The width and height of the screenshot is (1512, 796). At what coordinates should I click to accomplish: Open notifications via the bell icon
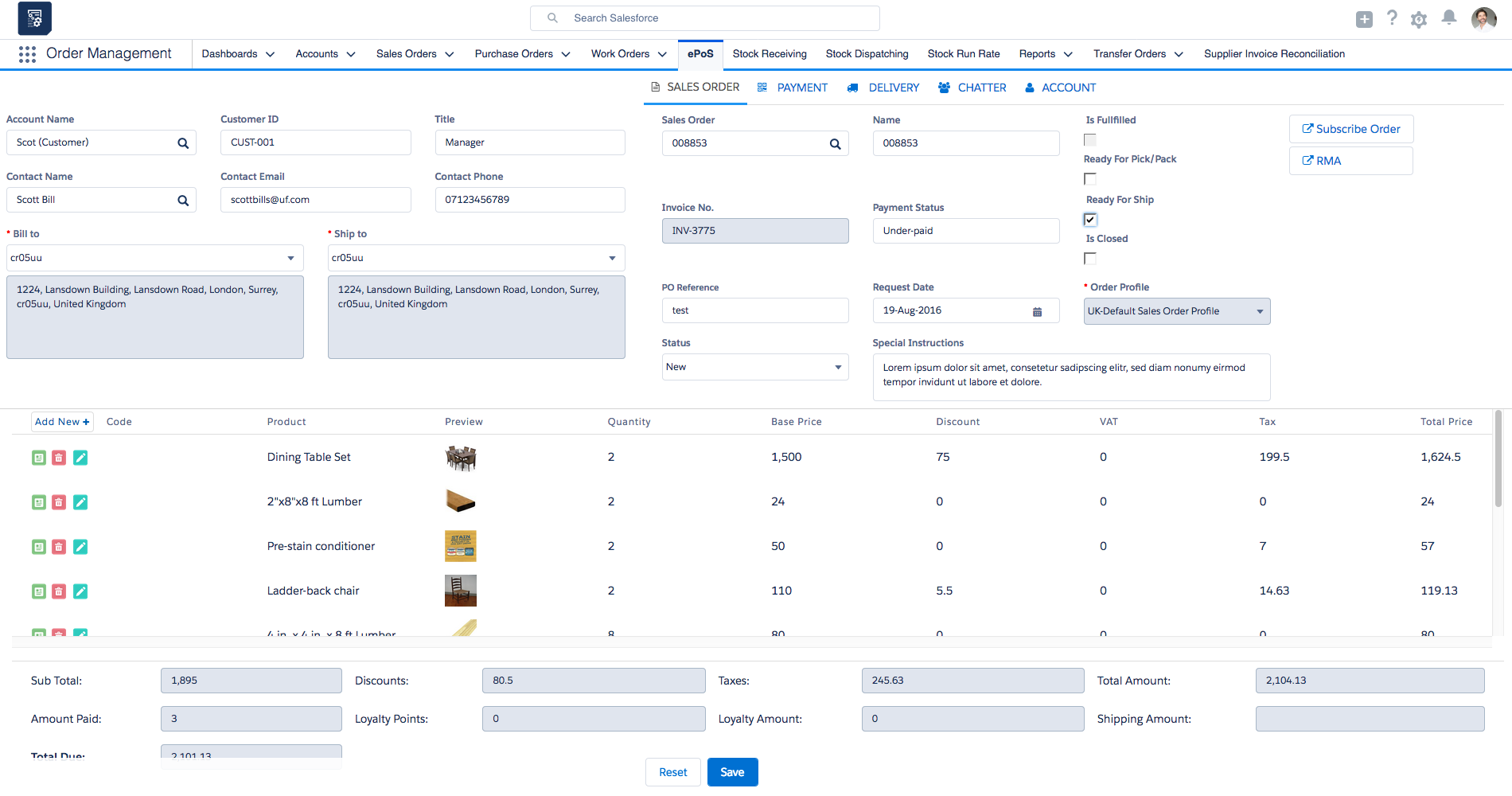click(x=1448, y=18)
